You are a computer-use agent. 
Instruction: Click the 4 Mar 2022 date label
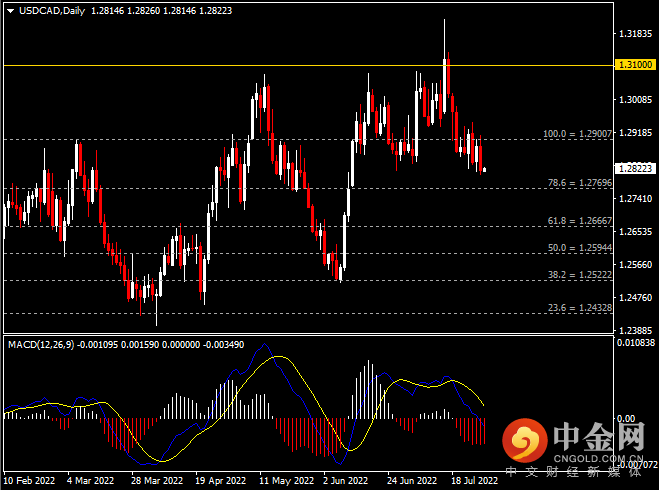(90, 480)
